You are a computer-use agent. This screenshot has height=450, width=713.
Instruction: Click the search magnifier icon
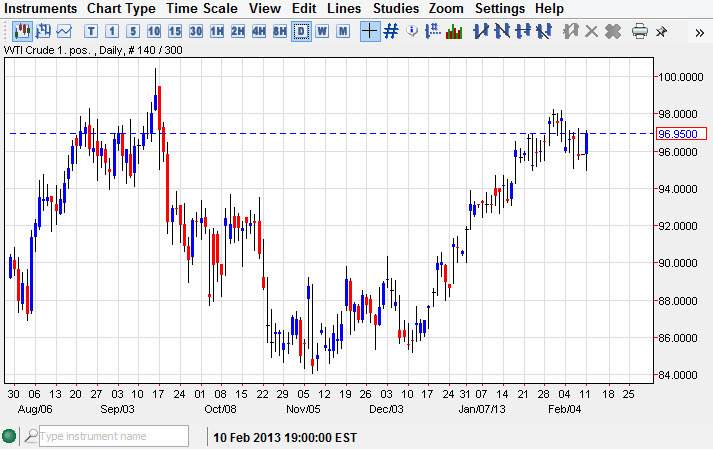[32, 436]
